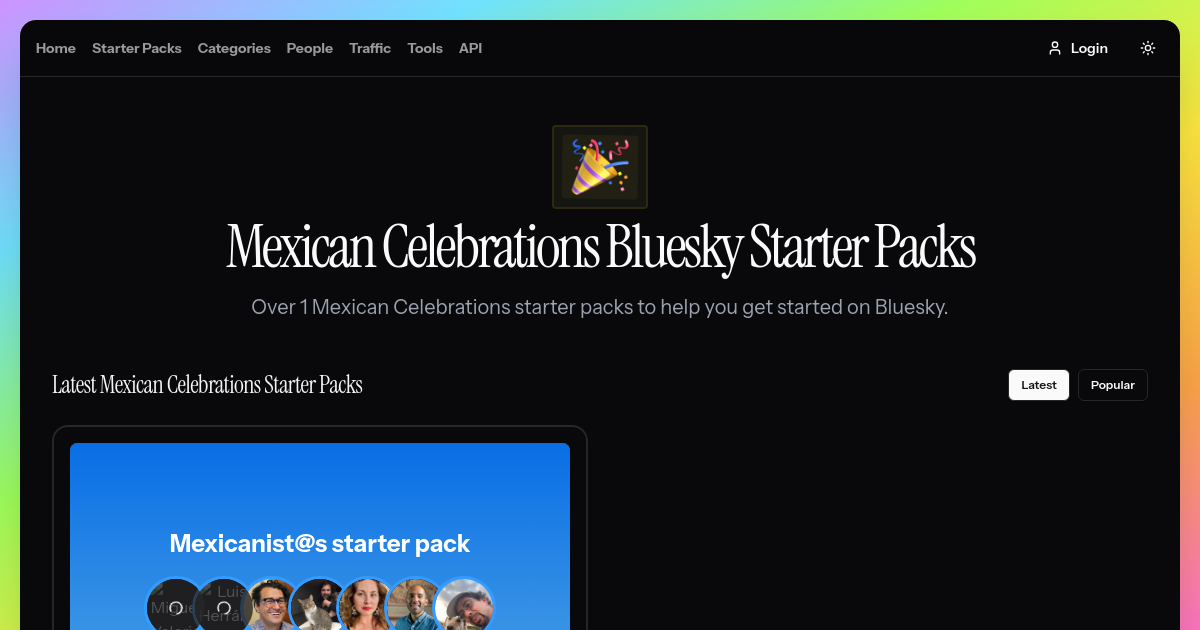The height and width of the screenshot is (630, 1200).
Task: Open the Mexicanist@s starter pack card
Action: point(320,528)
